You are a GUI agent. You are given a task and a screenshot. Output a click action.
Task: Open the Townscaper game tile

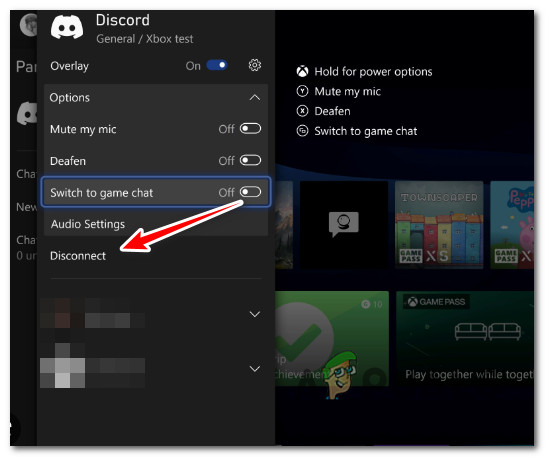click(x=439, y=225)
